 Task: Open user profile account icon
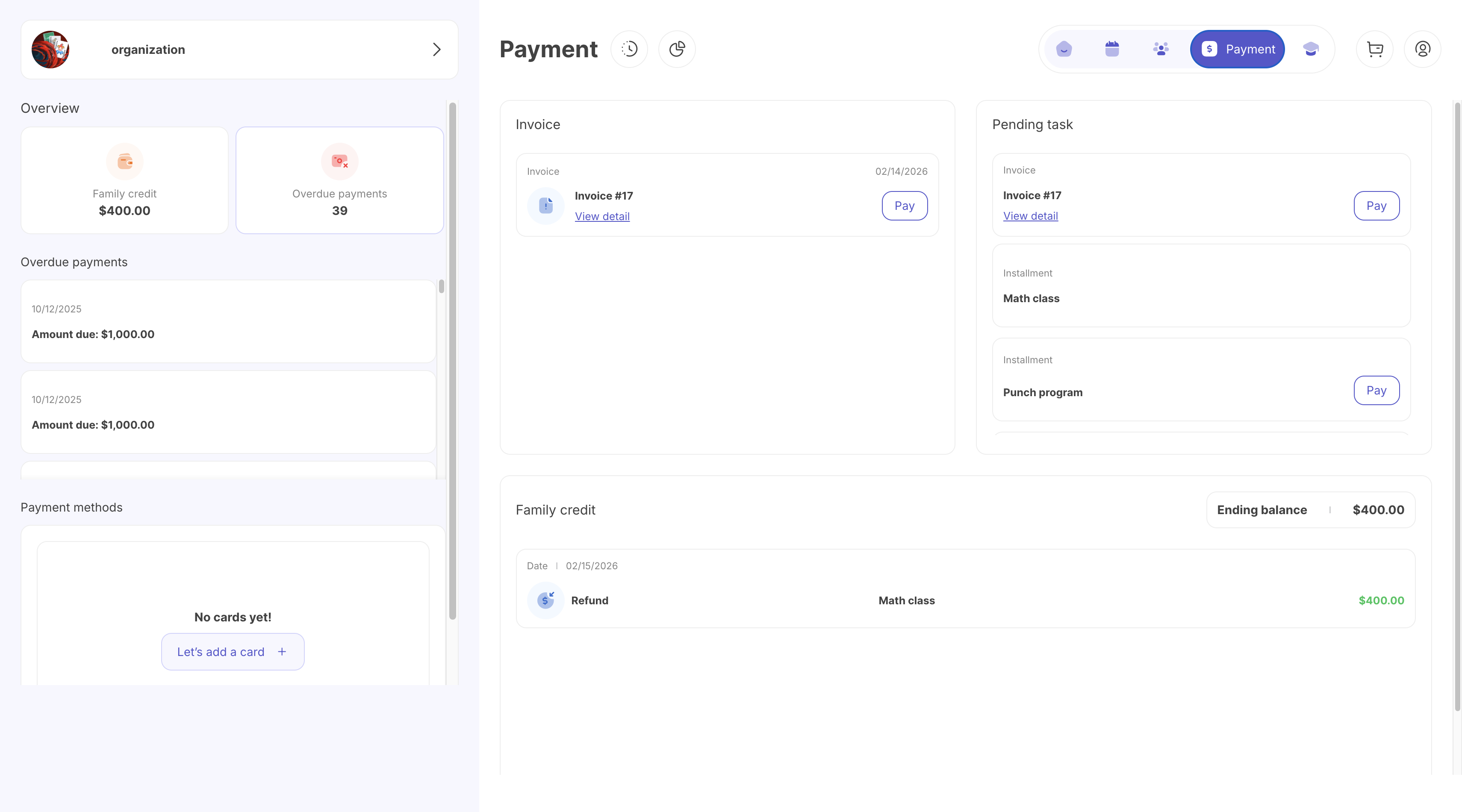1422,50
